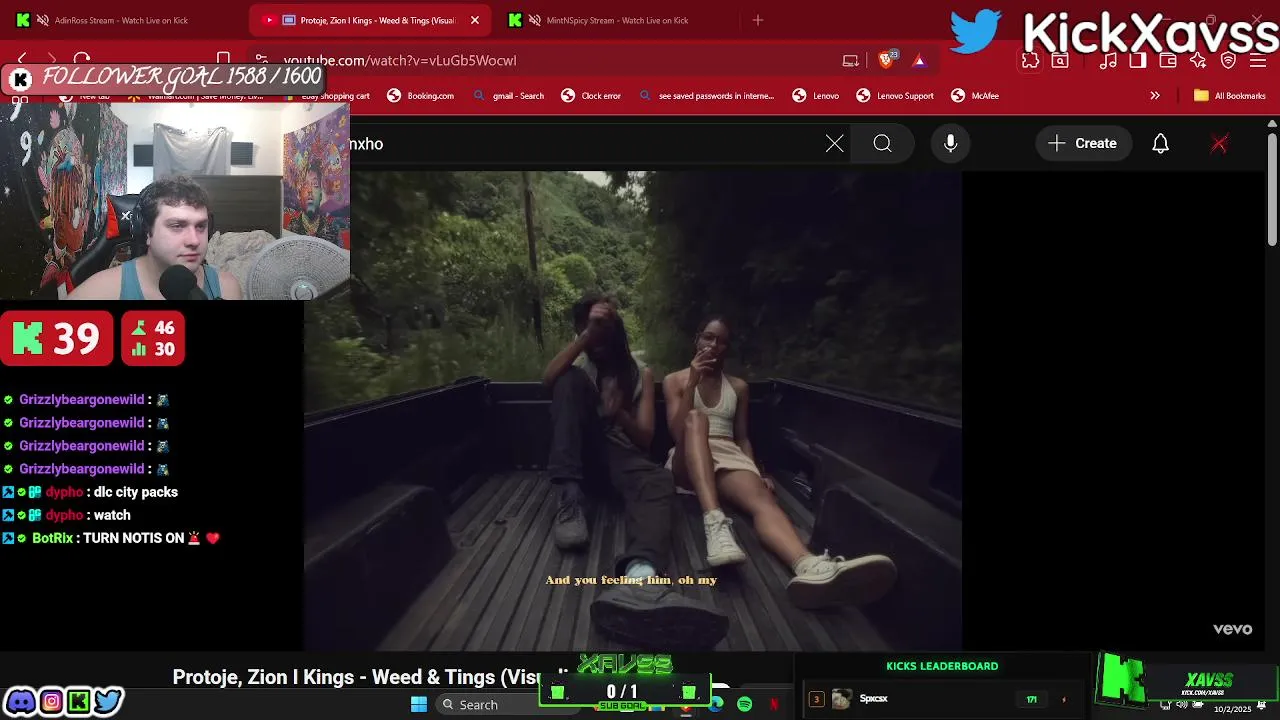
Task: Open Lenovo Support bookmark
Action: [895, 96]
